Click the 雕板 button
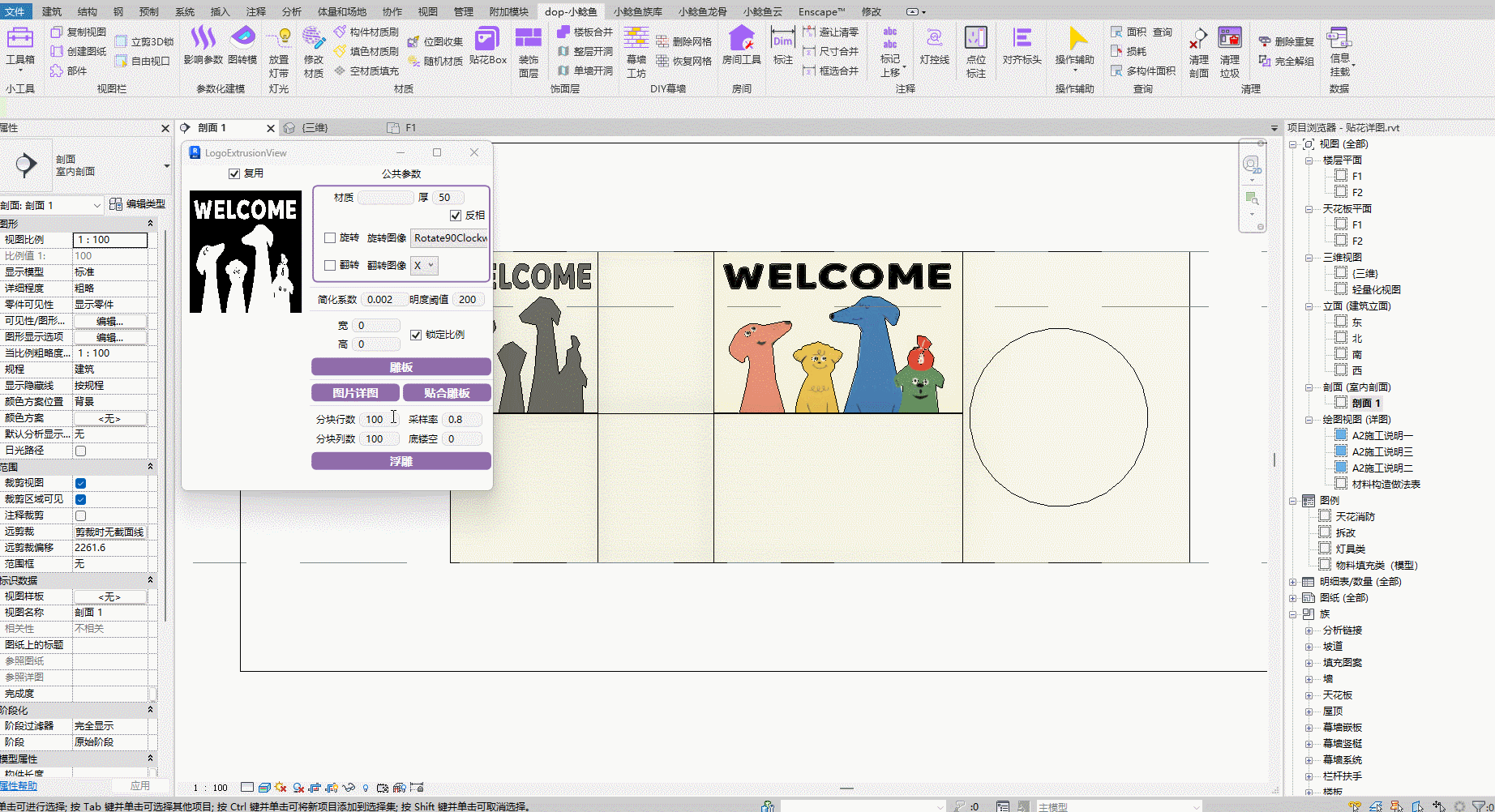This screenshot has height=812, width=1495. pyautogui.click(x=401, y=367)
